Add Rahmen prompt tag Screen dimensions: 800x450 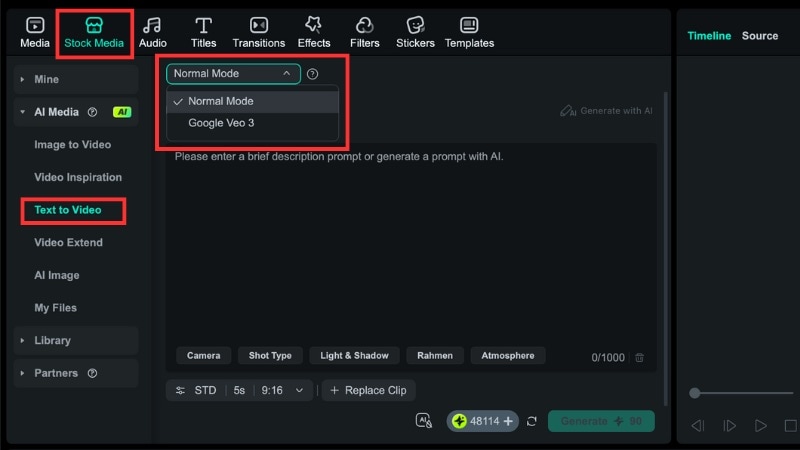tap(435, 356)
